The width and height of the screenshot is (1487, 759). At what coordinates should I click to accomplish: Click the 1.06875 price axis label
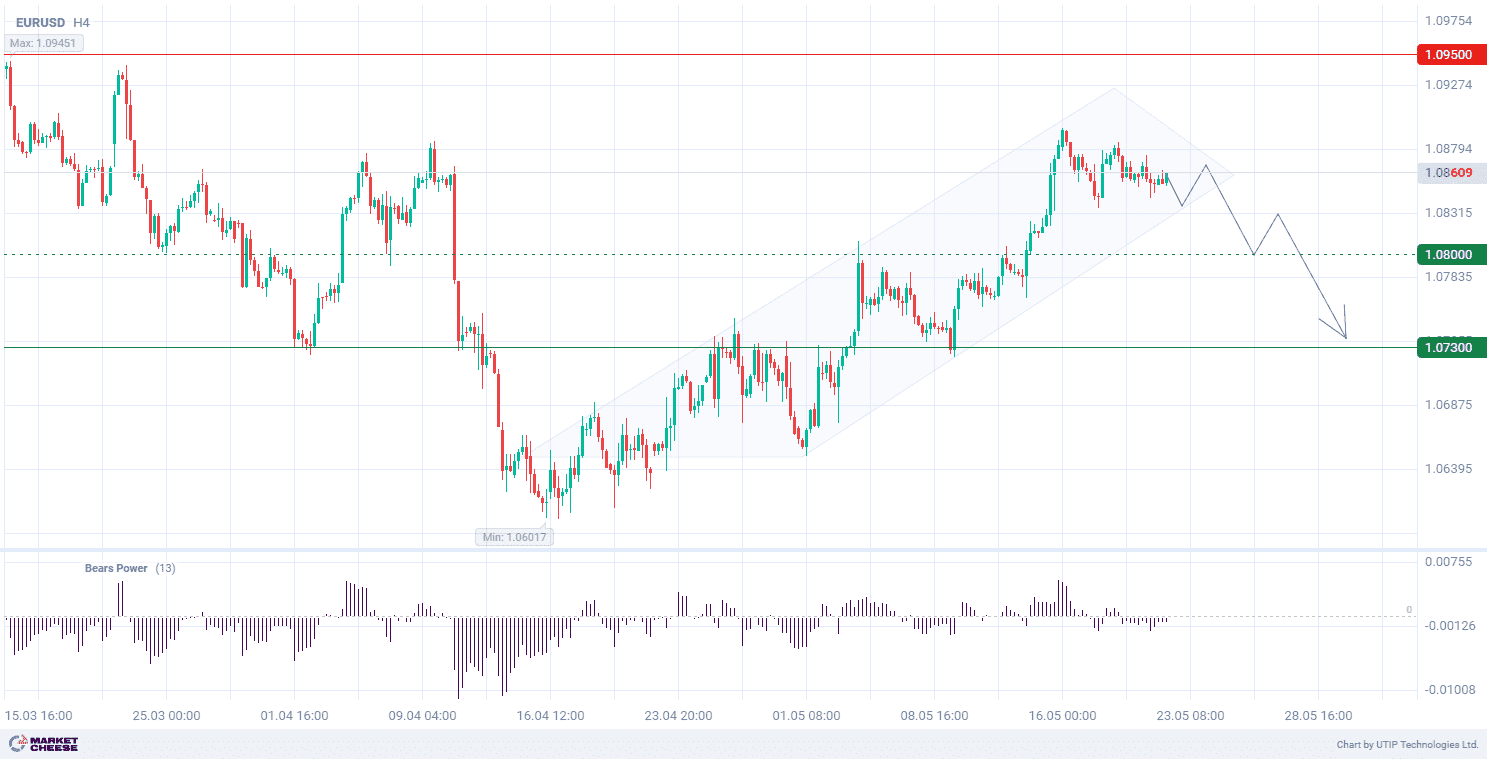(1449, 405)
